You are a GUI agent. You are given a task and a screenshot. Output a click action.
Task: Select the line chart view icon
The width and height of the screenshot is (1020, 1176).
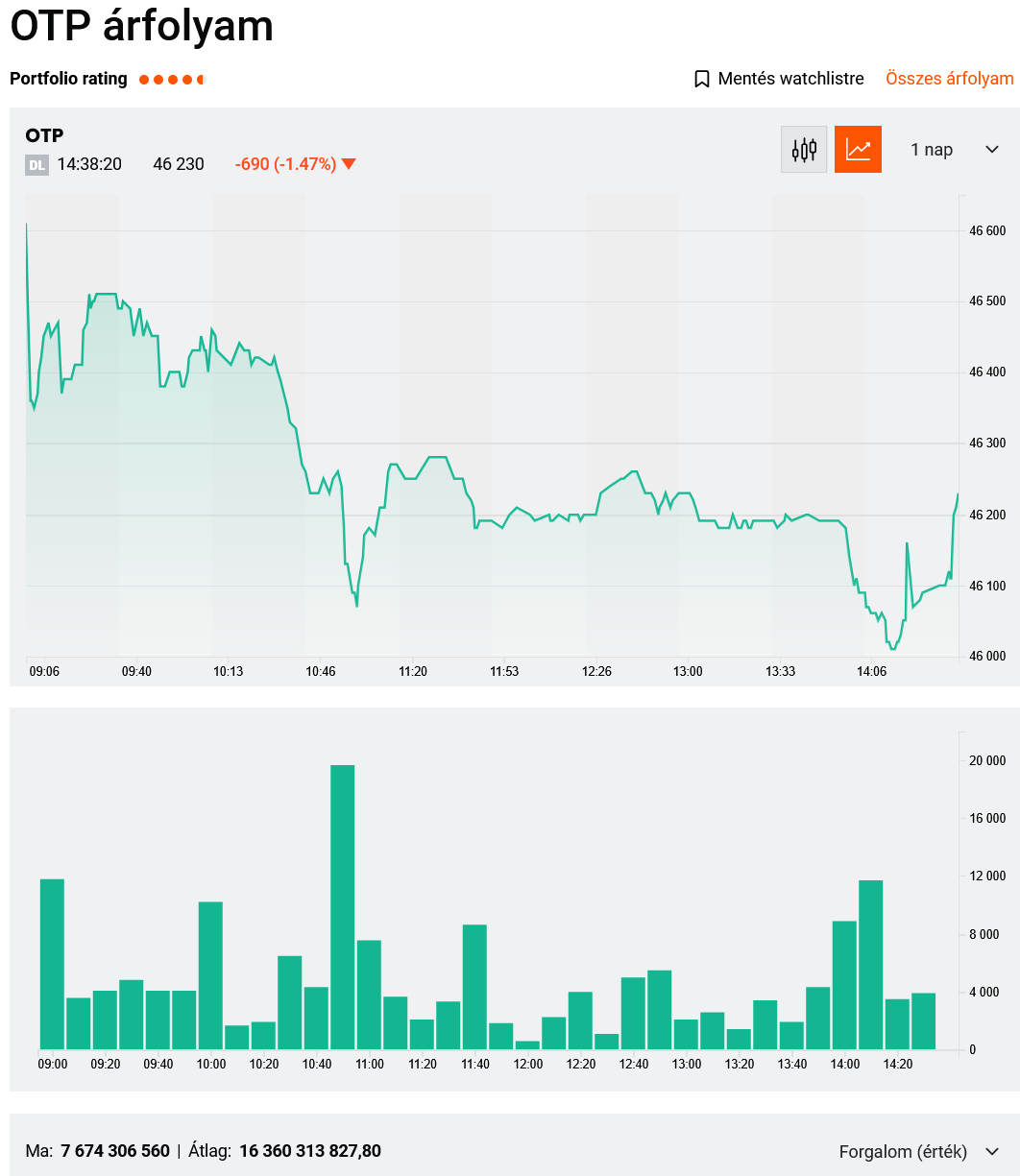click(x=858, y=150)
